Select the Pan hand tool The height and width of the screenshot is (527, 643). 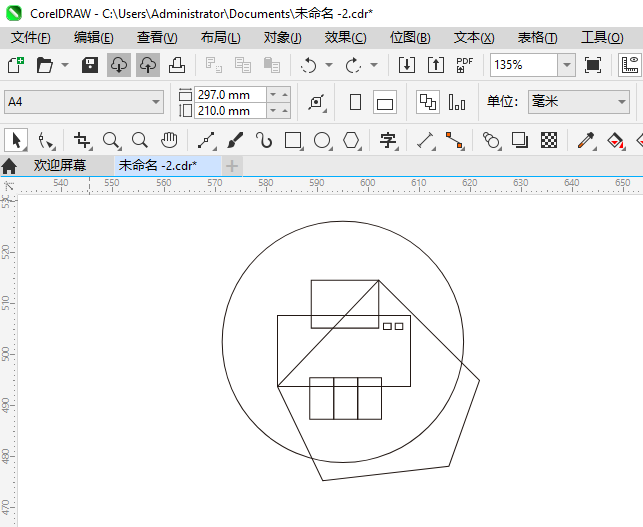[169, 140]
